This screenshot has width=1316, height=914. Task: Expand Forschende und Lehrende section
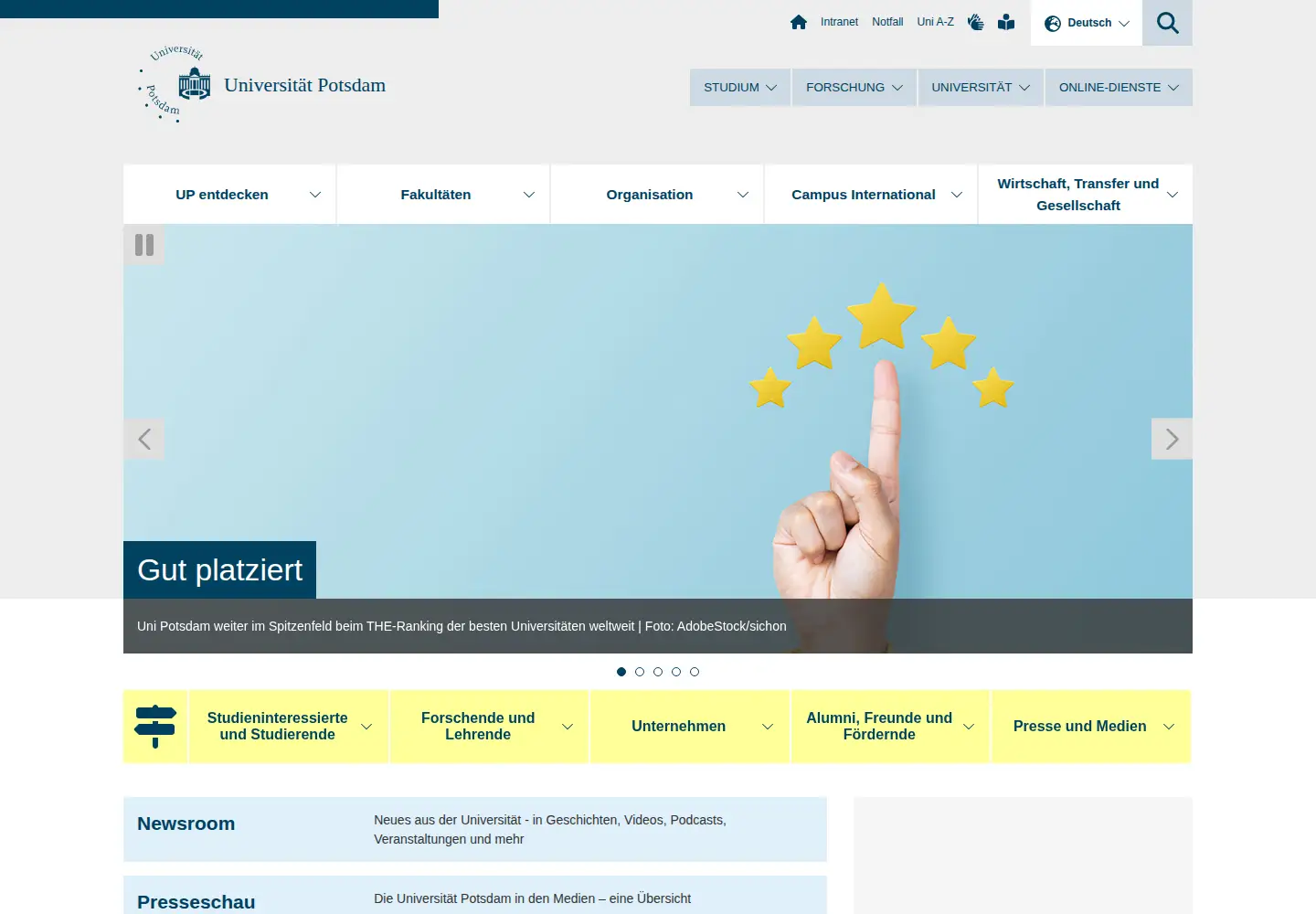[x=489, y=727]
